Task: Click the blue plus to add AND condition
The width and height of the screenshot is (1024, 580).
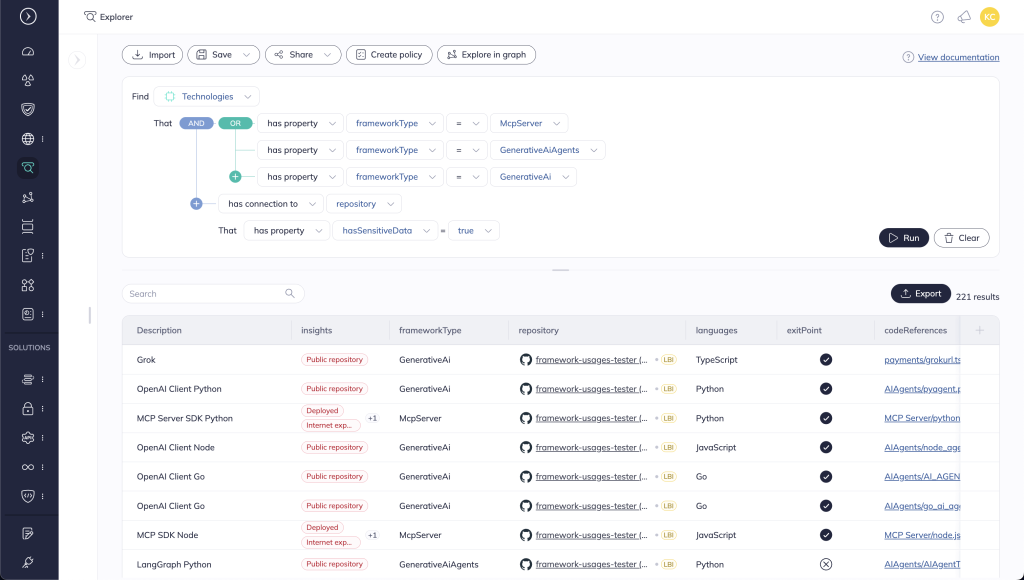Action: [196, 204]
